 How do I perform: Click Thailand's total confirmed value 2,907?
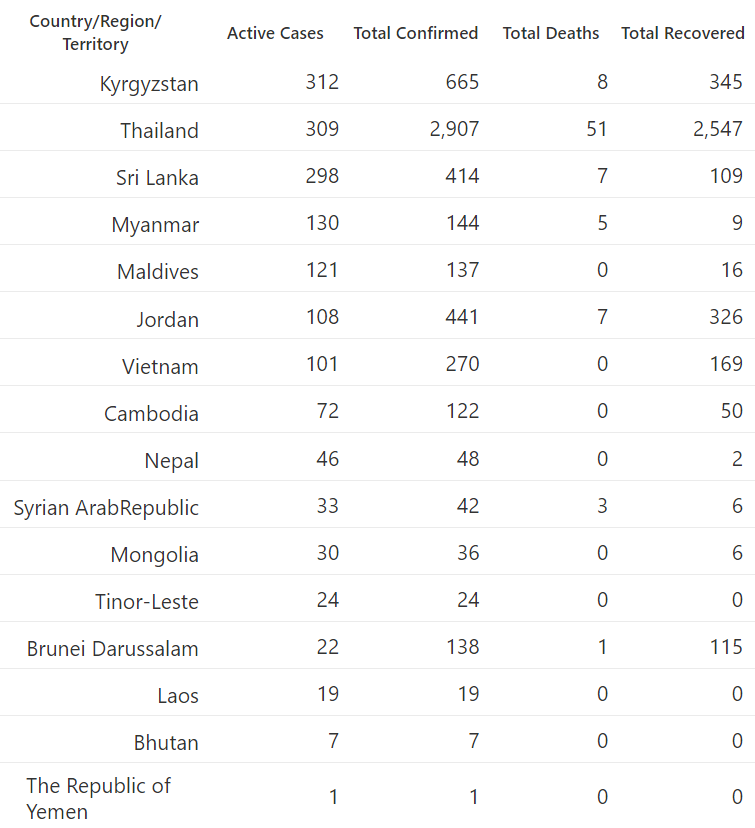point(454,129)
